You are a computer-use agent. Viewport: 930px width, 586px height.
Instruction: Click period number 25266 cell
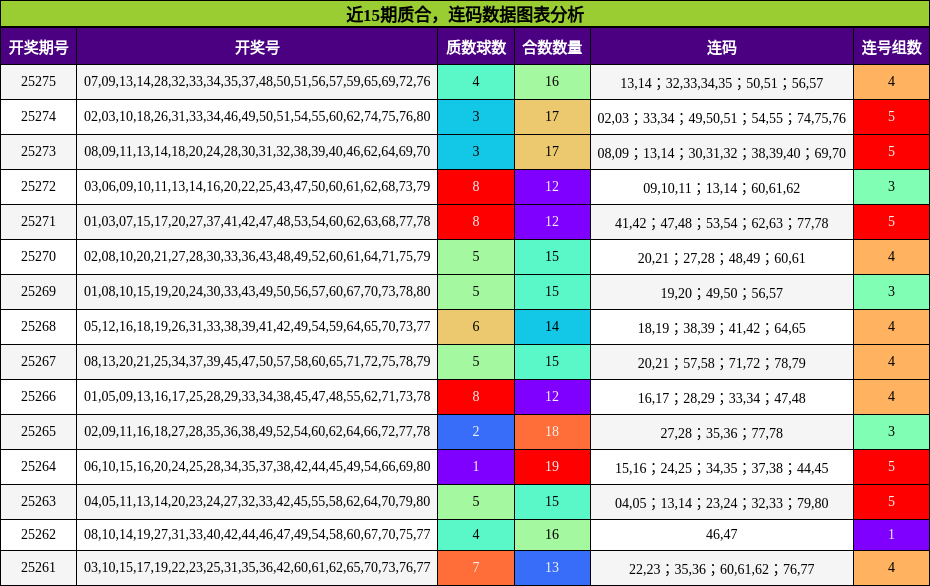tap(38, 396)
